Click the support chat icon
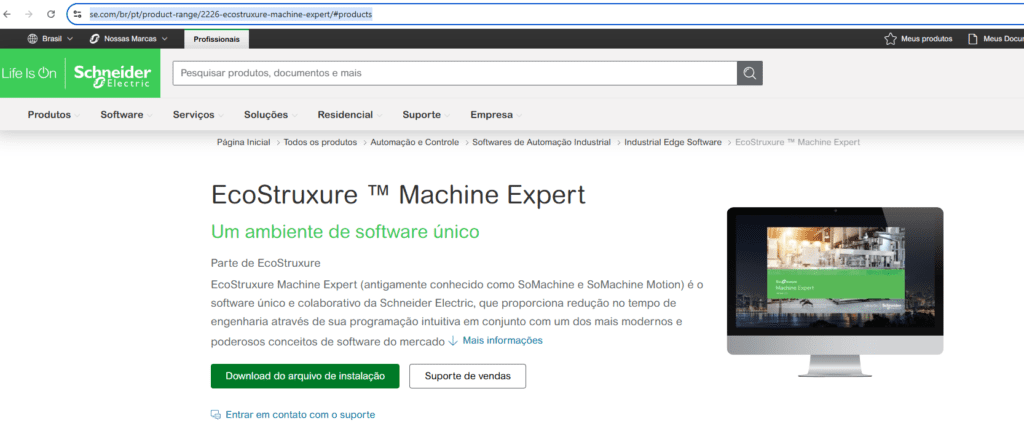This screenshot has height=445, width=1024. click(216, 415)
